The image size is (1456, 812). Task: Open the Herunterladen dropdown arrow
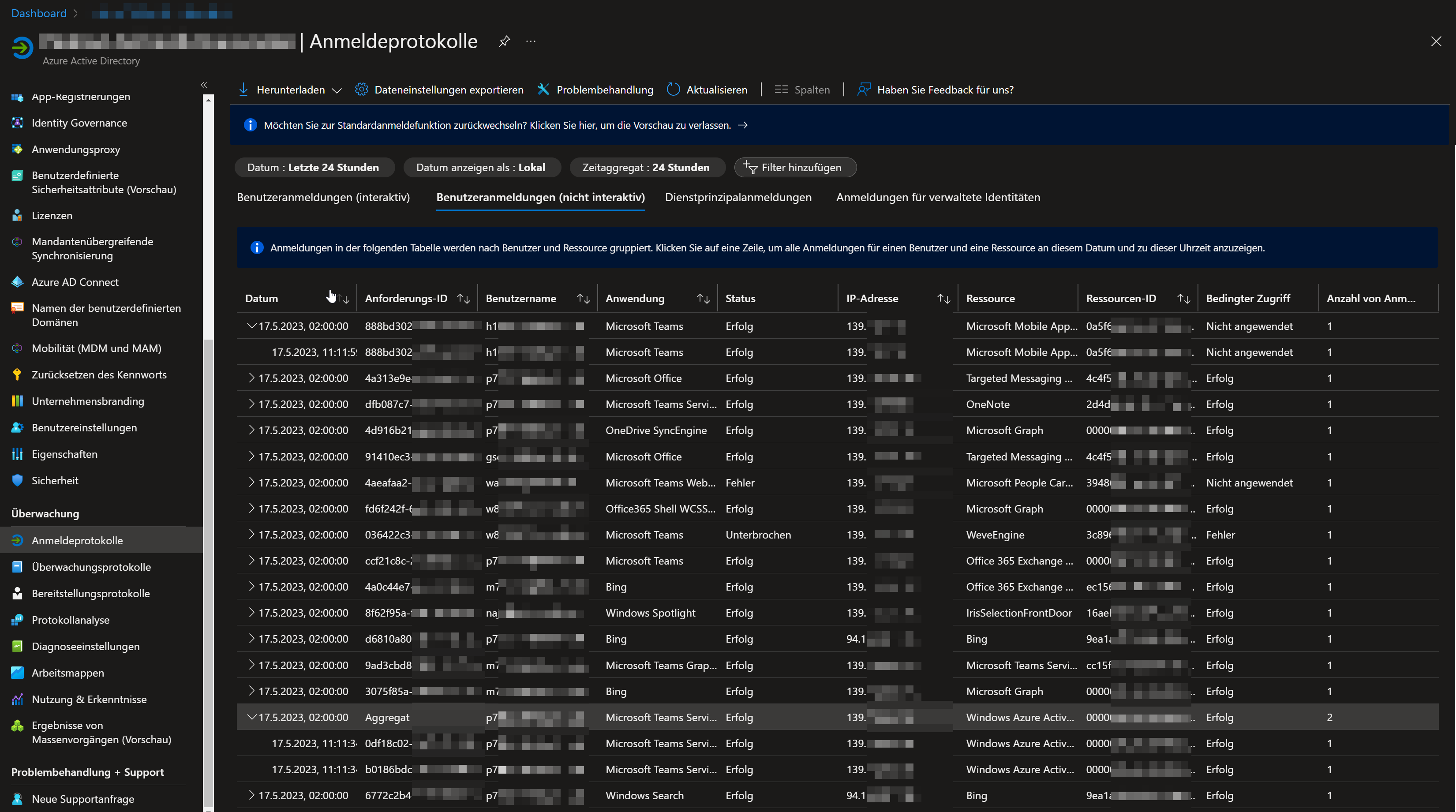click(337, 90)
